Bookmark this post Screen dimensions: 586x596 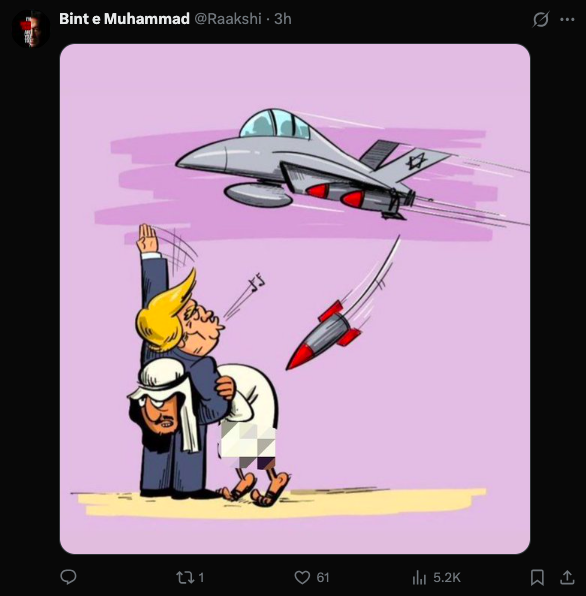(537, 577)
